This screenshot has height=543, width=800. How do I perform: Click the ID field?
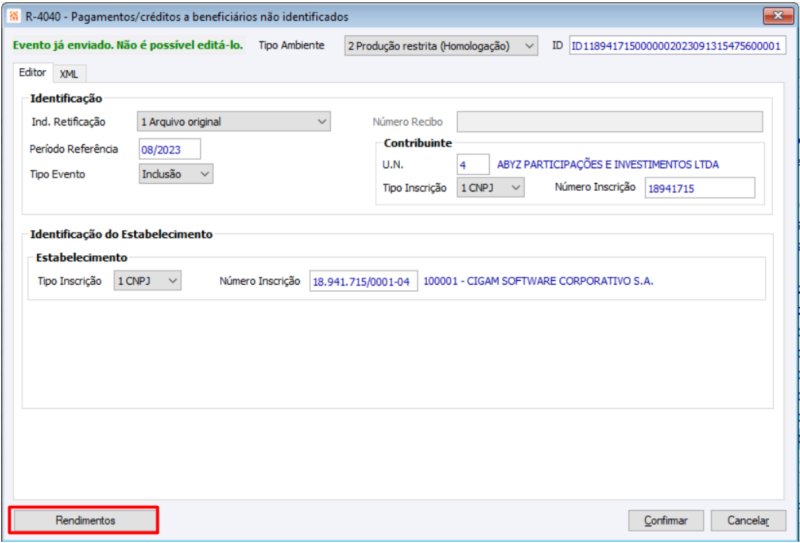678,46
